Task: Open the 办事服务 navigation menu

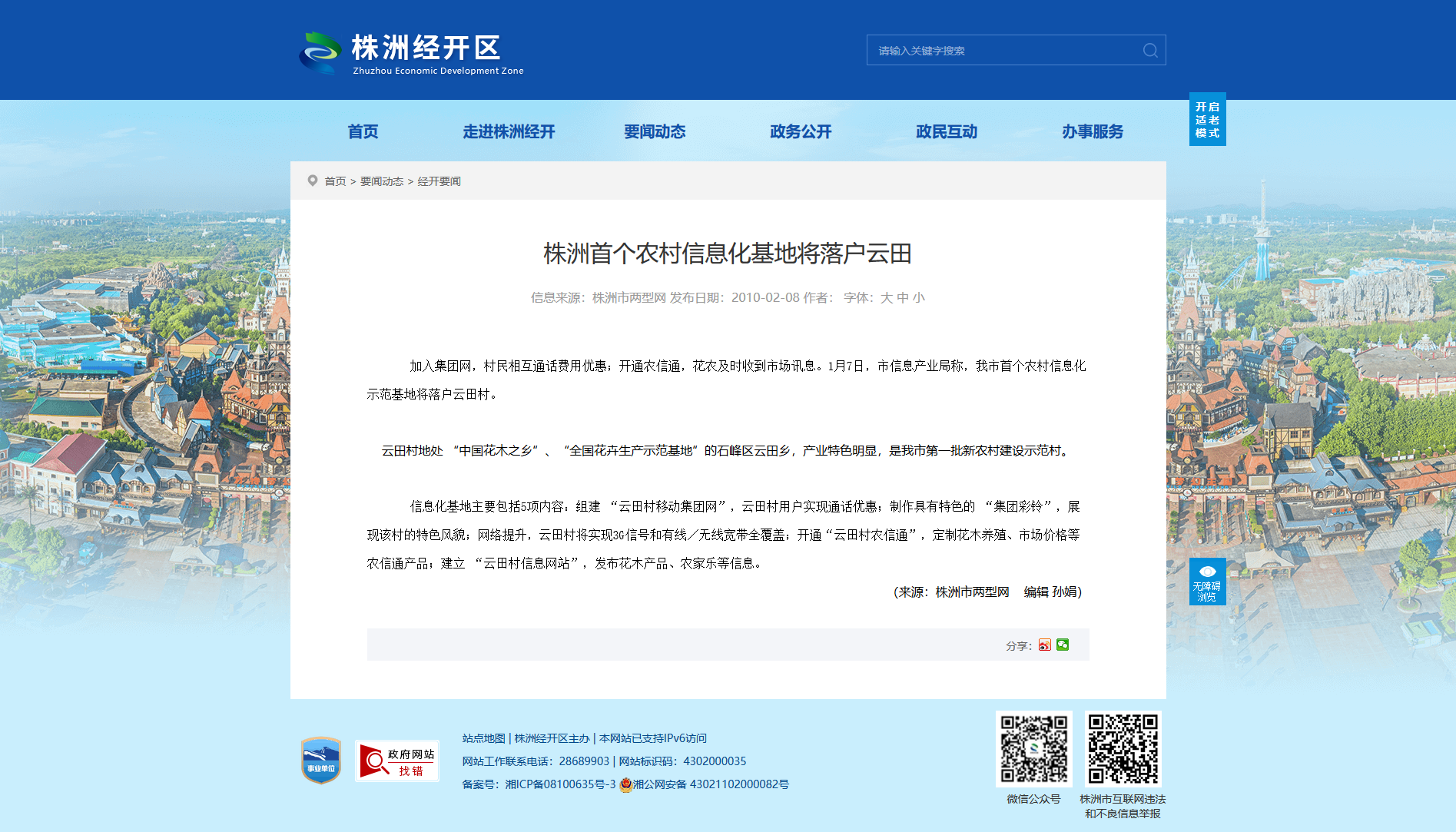Action: [x=1092, y=132]
